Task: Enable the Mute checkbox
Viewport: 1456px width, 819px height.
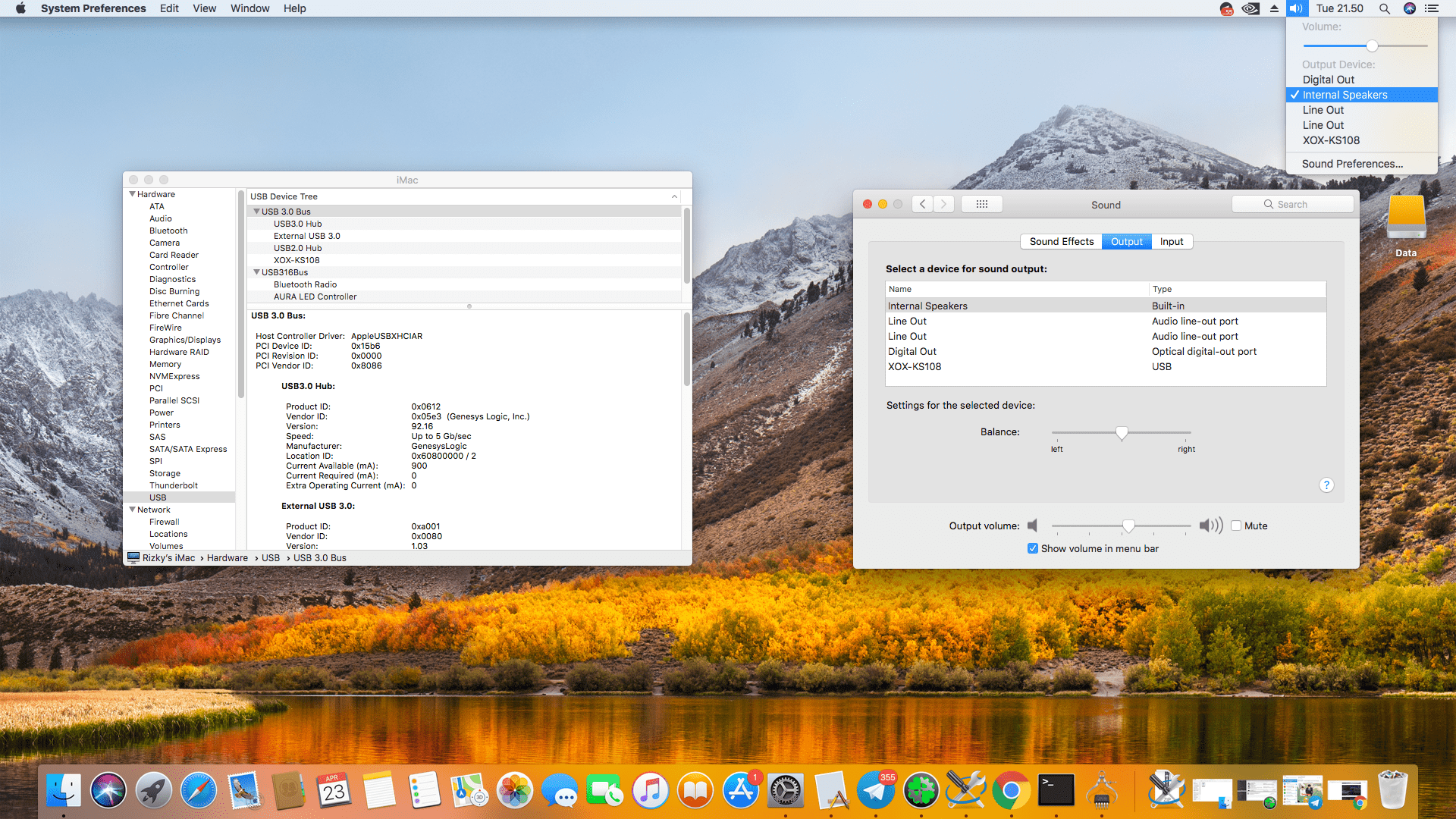Action: [x=1236, y=526]
